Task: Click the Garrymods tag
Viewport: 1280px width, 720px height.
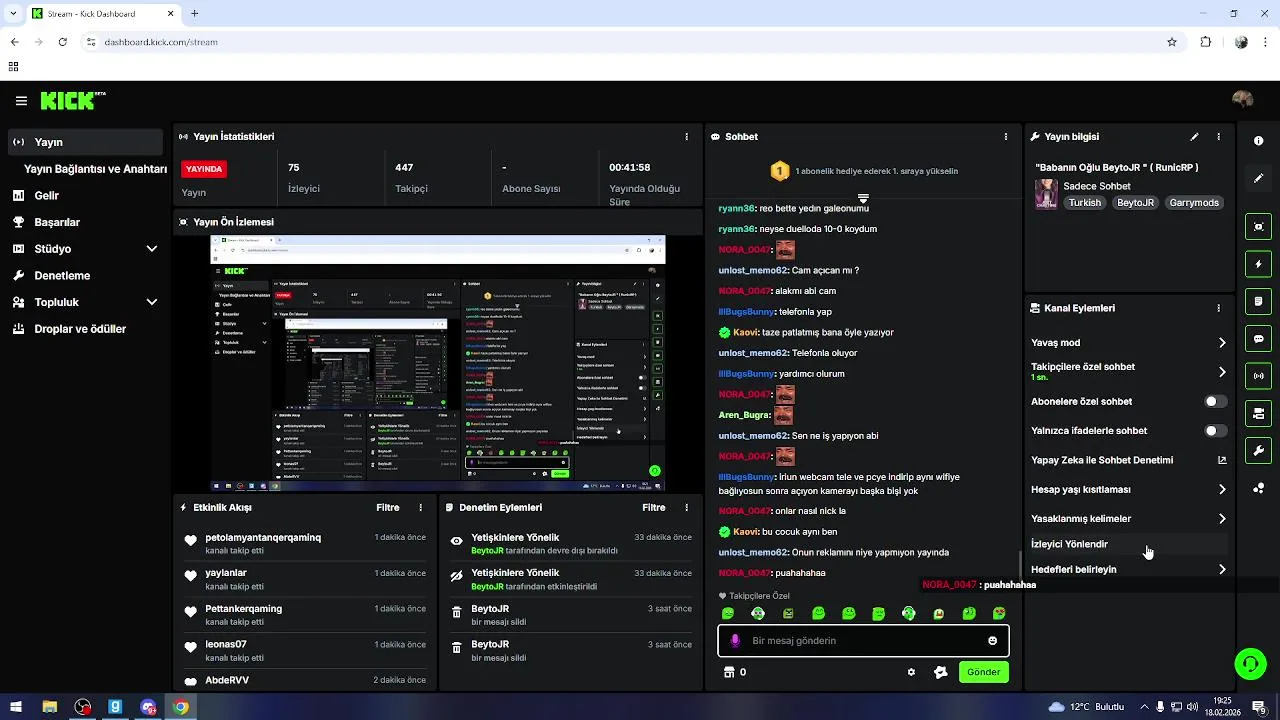Action: pos(1194,203)
